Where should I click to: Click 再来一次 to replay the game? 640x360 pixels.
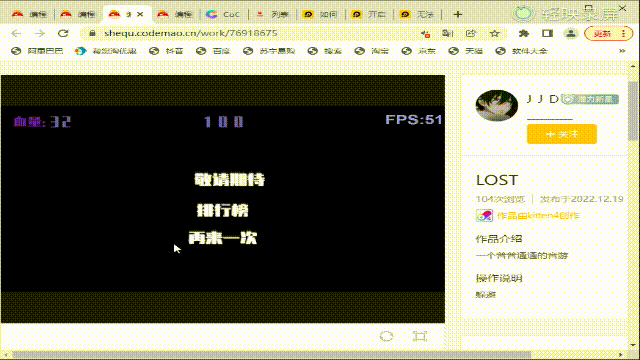[223, 238]
